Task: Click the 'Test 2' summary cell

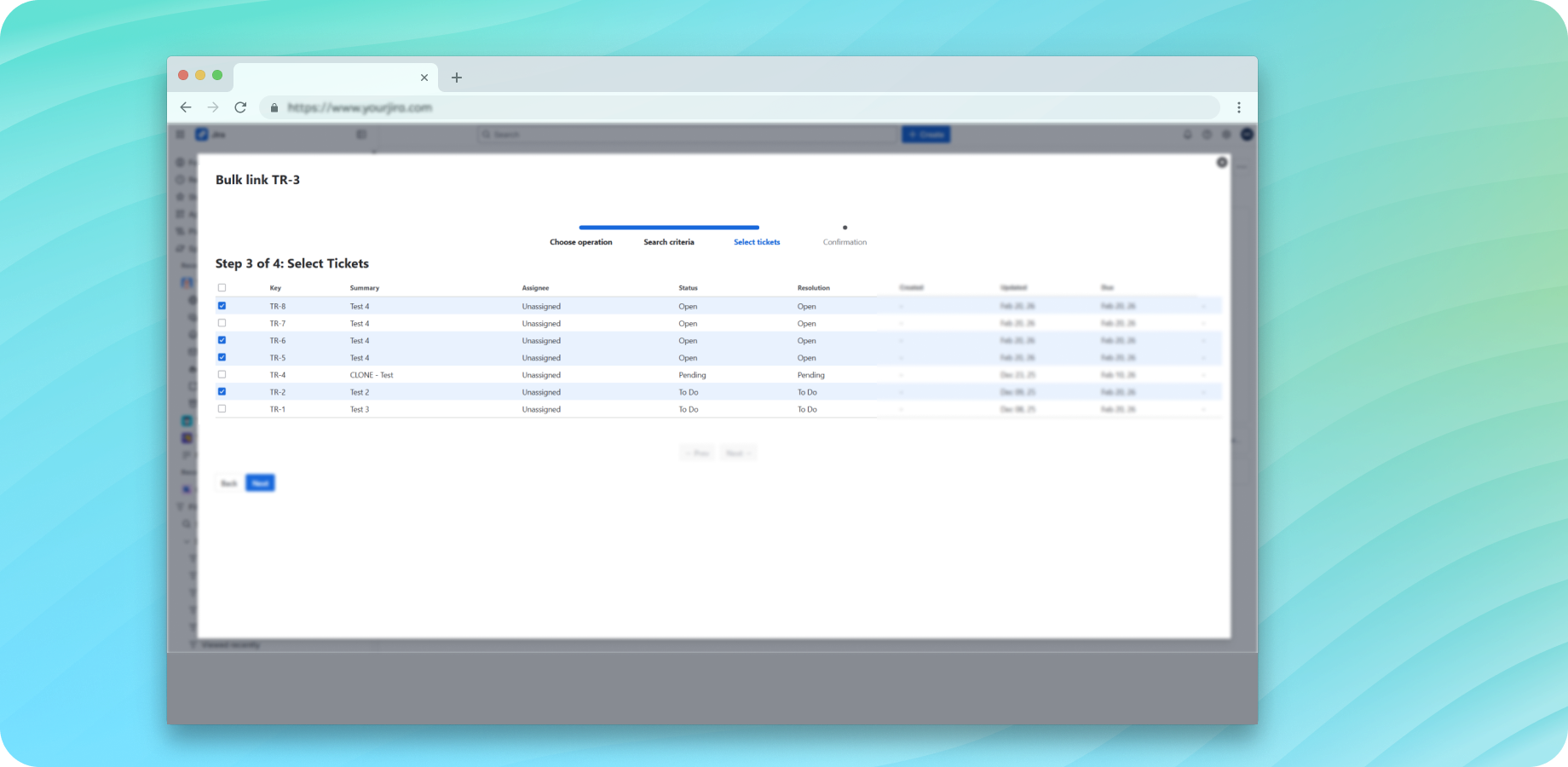Action: [360, 392]
